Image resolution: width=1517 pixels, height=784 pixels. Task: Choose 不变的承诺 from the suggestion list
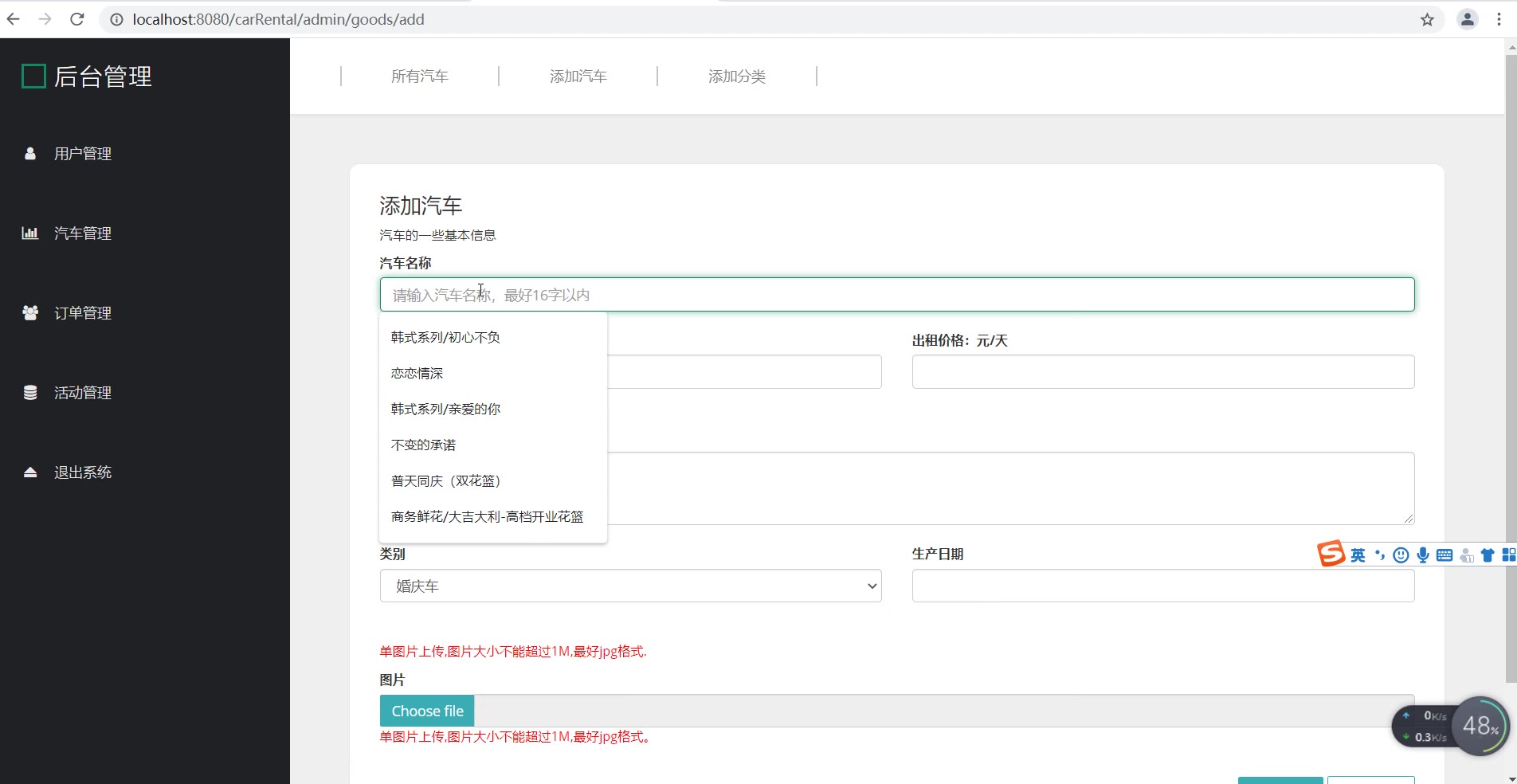pyautogui.click(x=424, y=445)
